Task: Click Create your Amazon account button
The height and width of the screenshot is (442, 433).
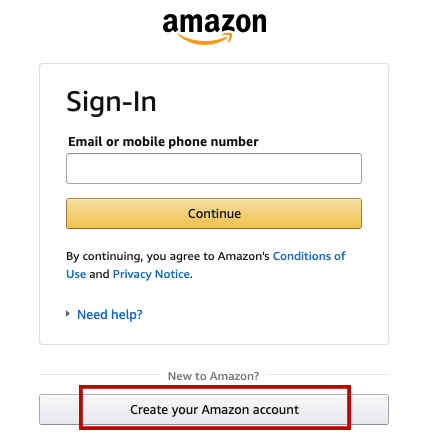Action: point(214,409)
